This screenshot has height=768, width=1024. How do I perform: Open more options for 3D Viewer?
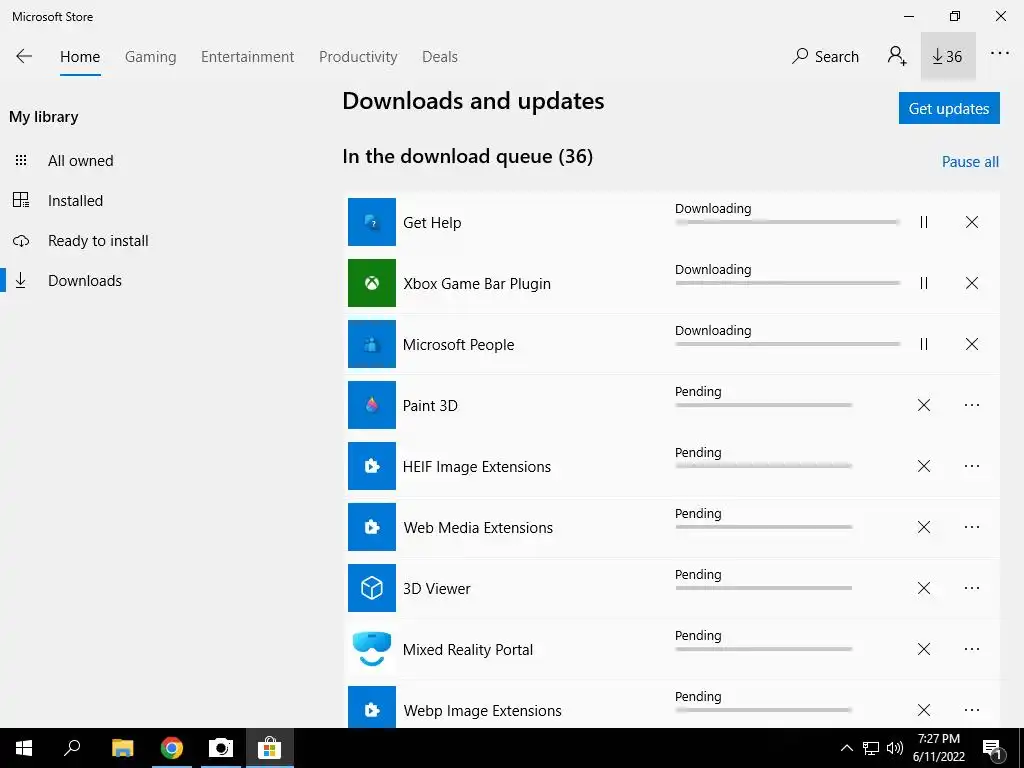click(972, 588)
